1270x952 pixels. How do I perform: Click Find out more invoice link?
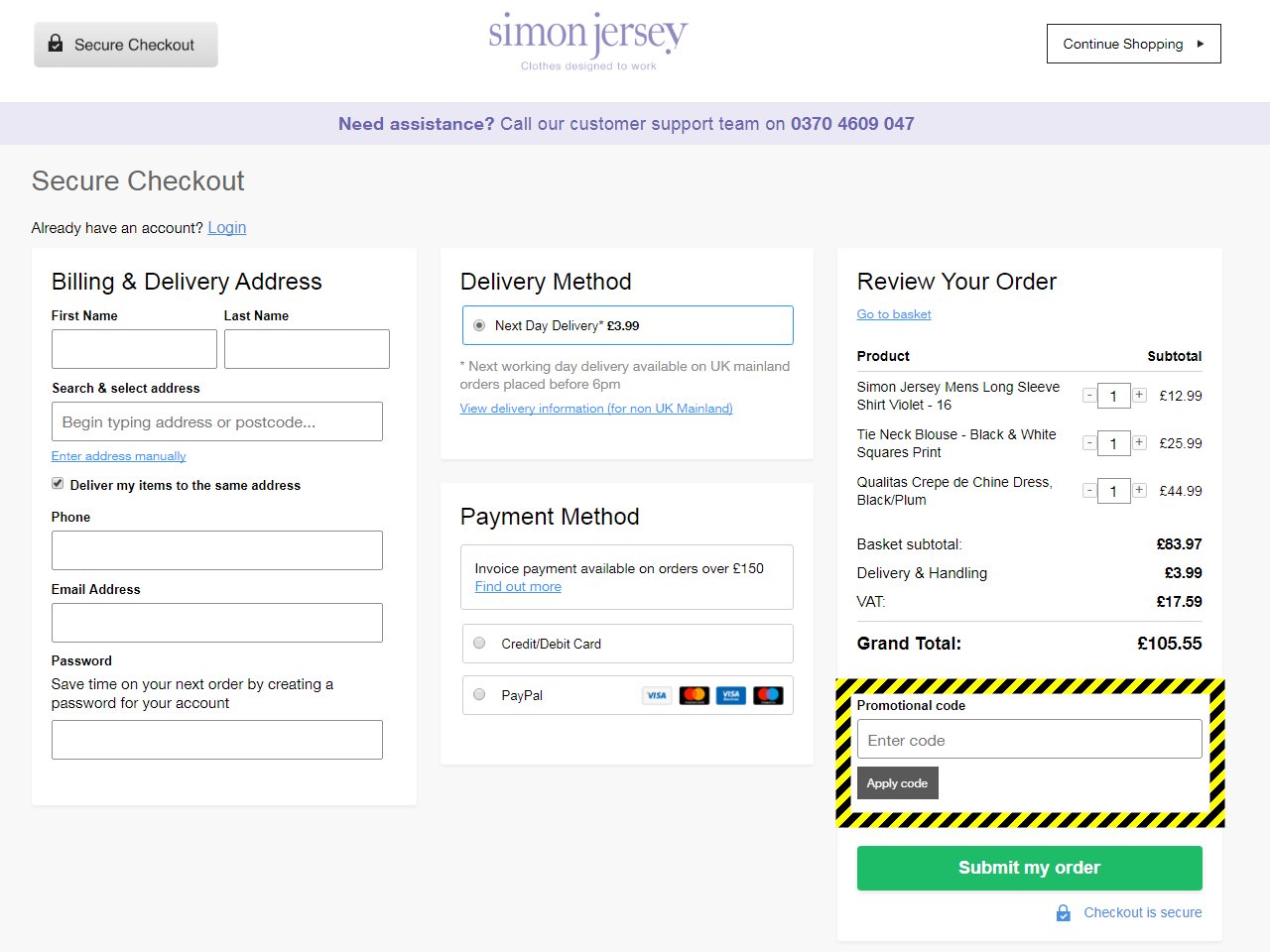(518, 586)
